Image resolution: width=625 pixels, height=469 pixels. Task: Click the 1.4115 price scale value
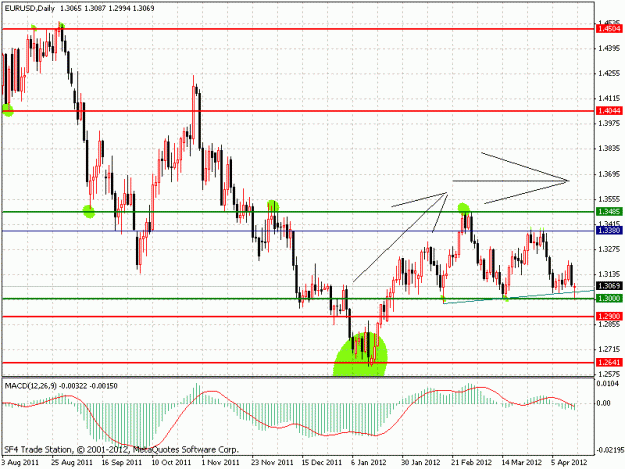click(609, 98)
